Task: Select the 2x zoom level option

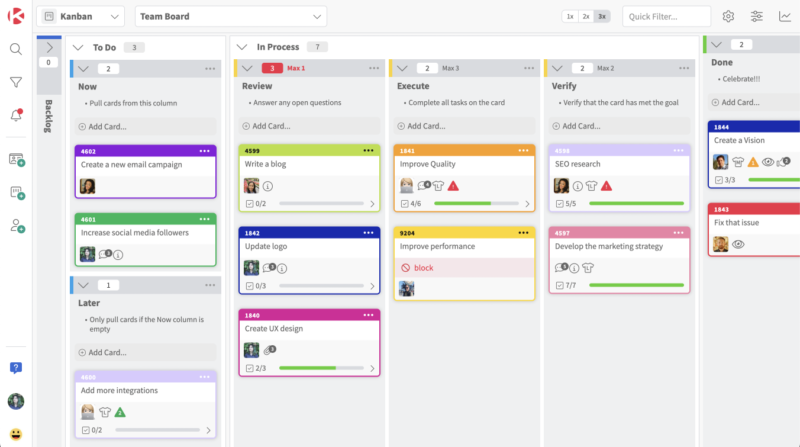Action: (585, 17)
